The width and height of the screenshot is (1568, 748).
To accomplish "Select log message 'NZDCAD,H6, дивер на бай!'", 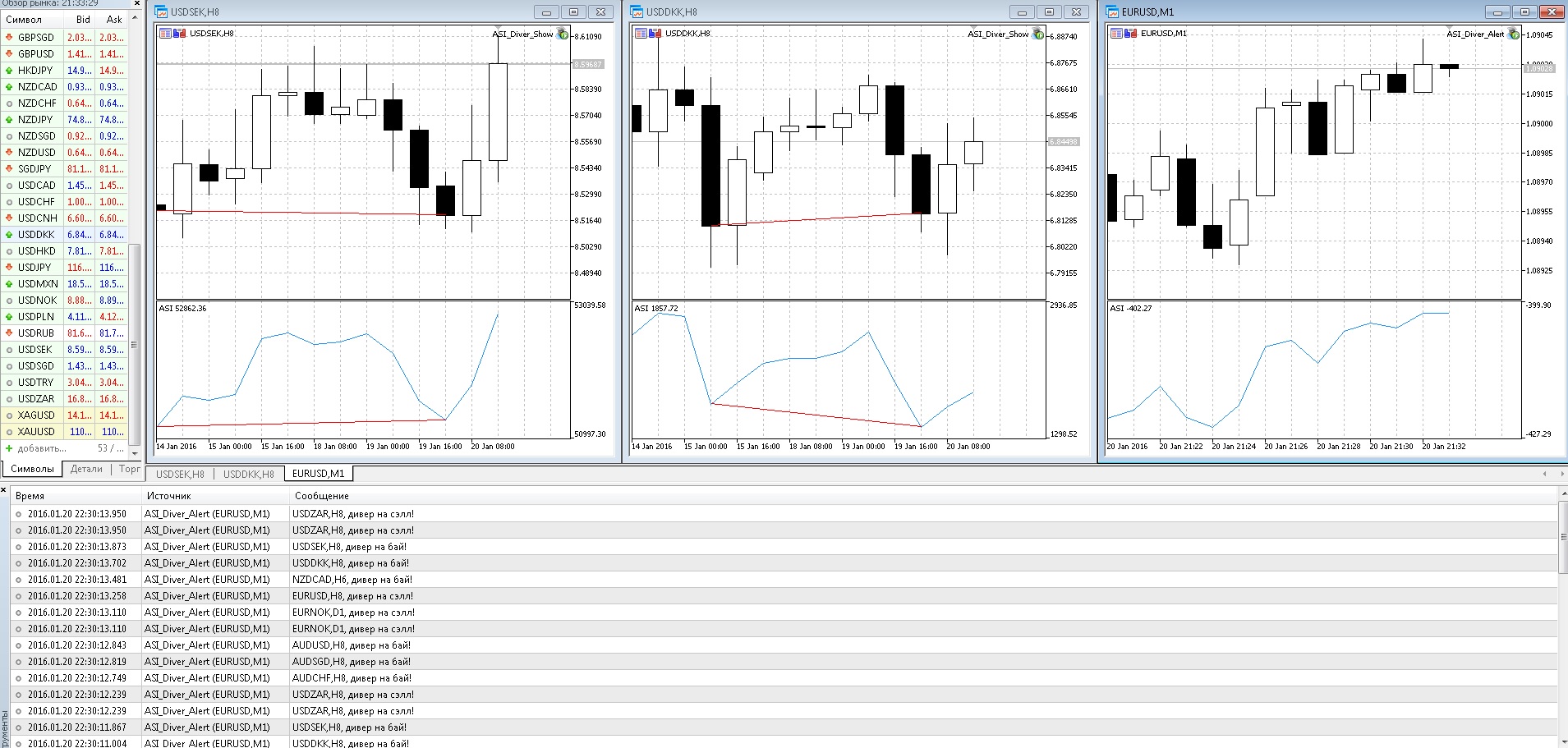I will [x=352, y=580].
